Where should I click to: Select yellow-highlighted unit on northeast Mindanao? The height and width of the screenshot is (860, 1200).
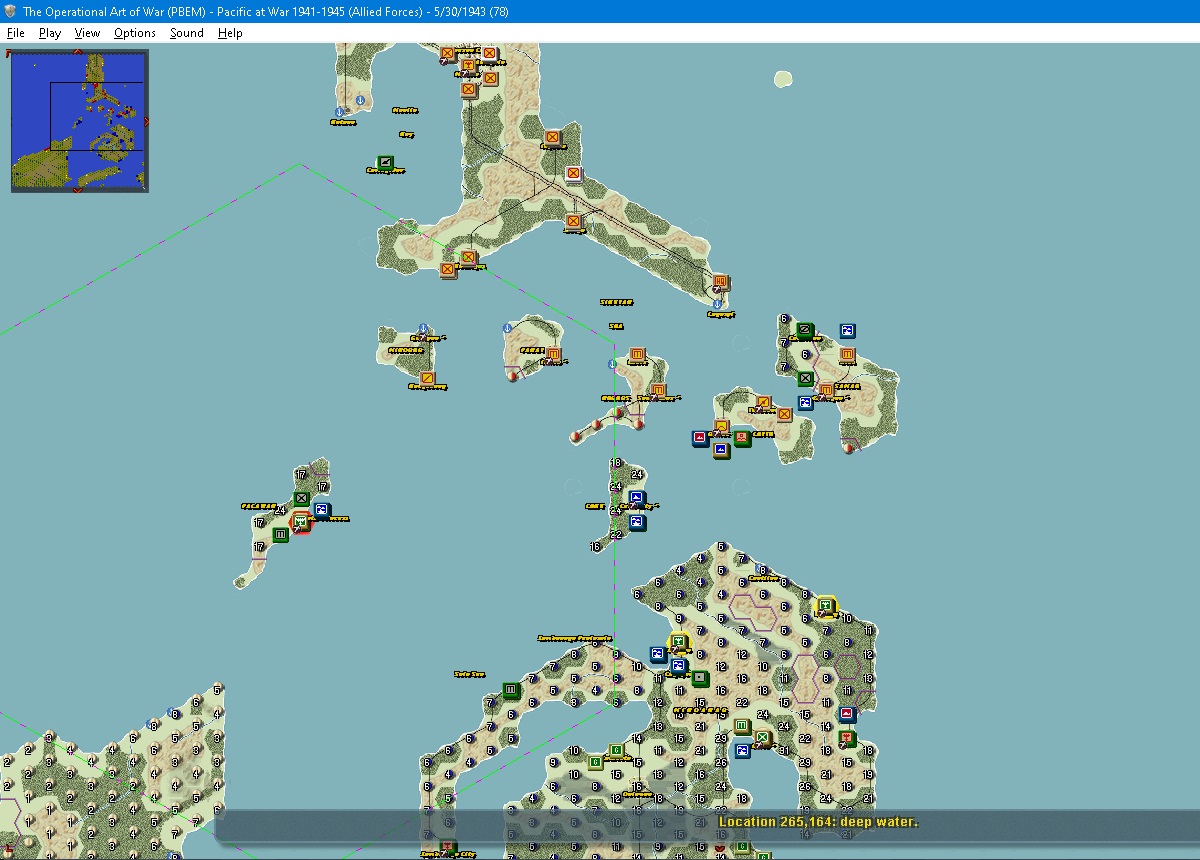tap(826, 606)
